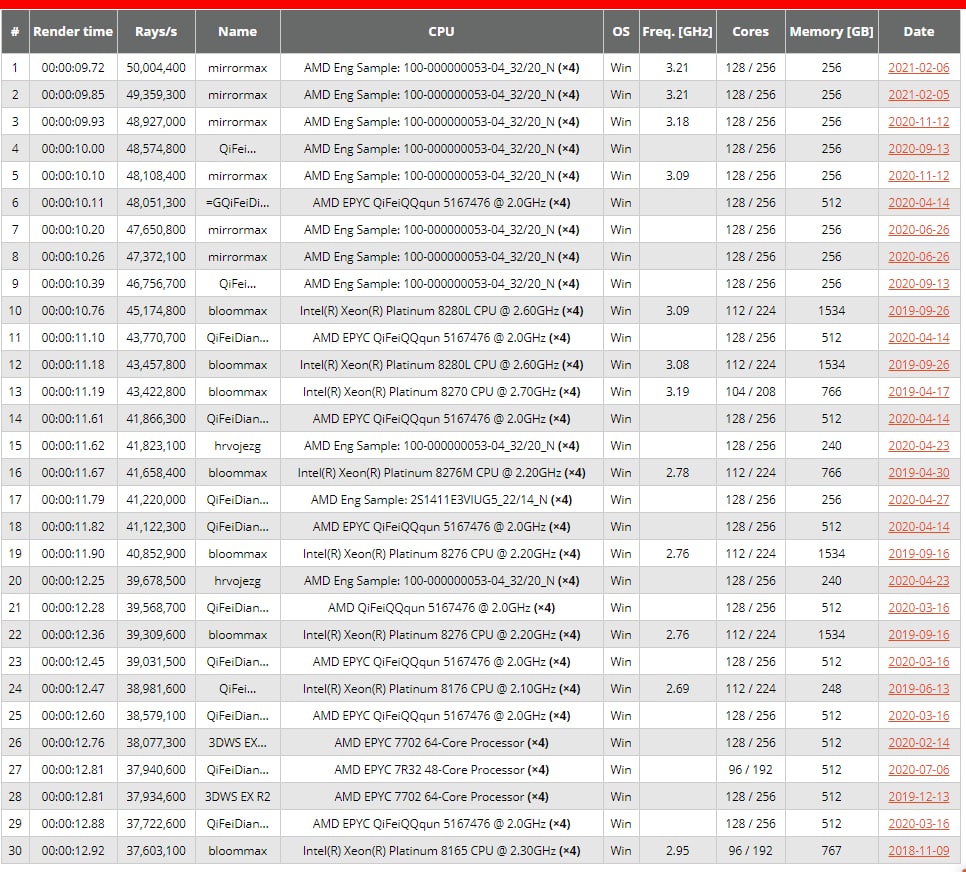Select the frequency value 3.19
966x872 pixels.
pos(678,392)
